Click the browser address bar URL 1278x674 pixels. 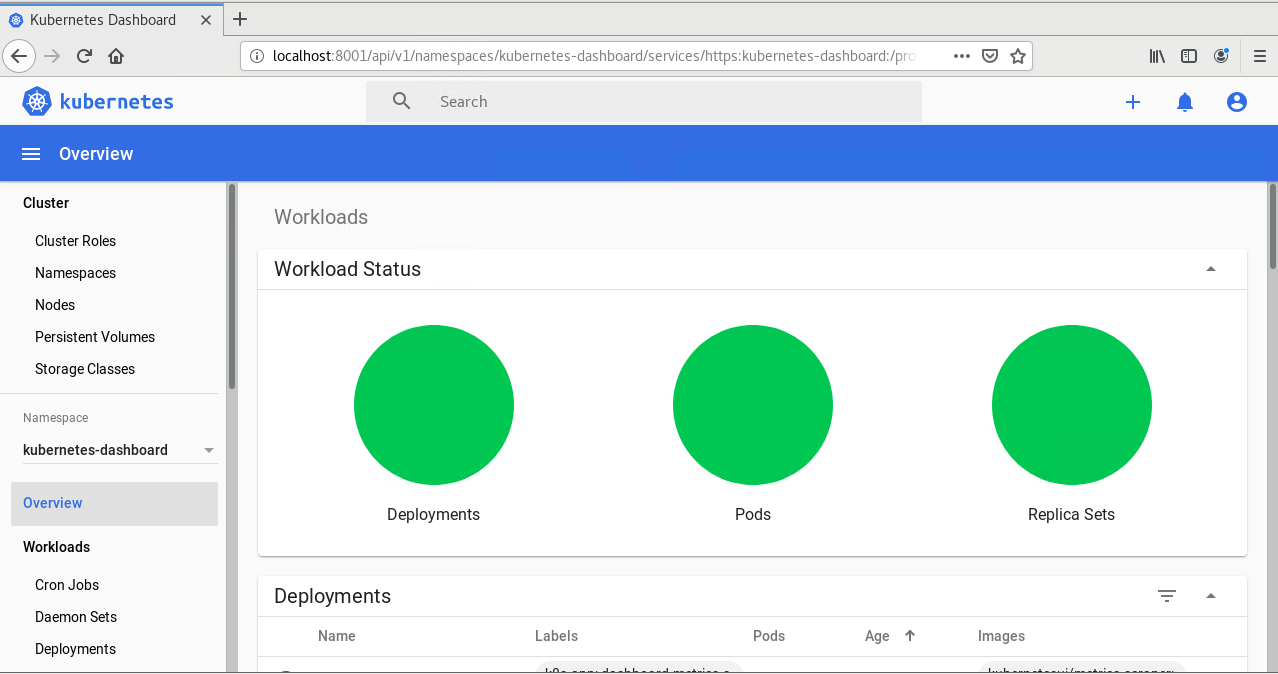click(594, 56)
